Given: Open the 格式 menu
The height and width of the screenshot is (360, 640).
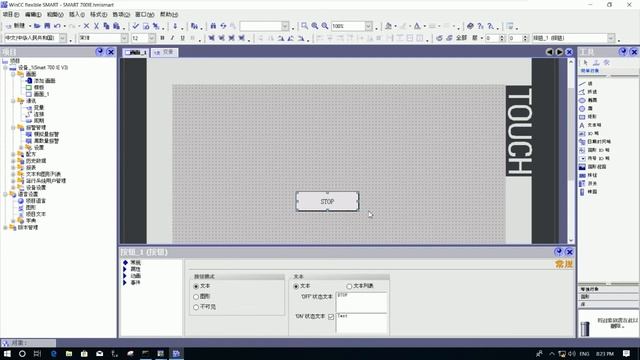Looking at the screenshot, I should click(x=98, y=14).
